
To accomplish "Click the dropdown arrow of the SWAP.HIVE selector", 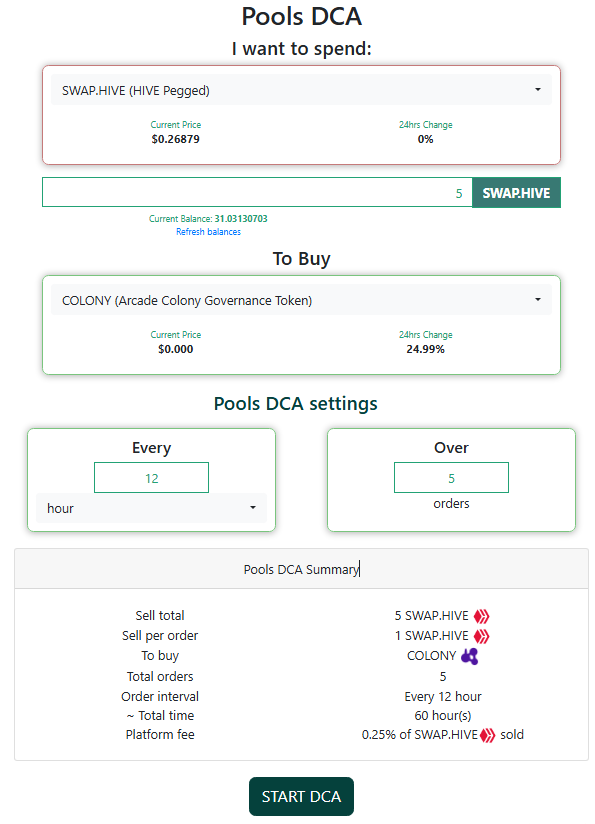I will [538, 90].
